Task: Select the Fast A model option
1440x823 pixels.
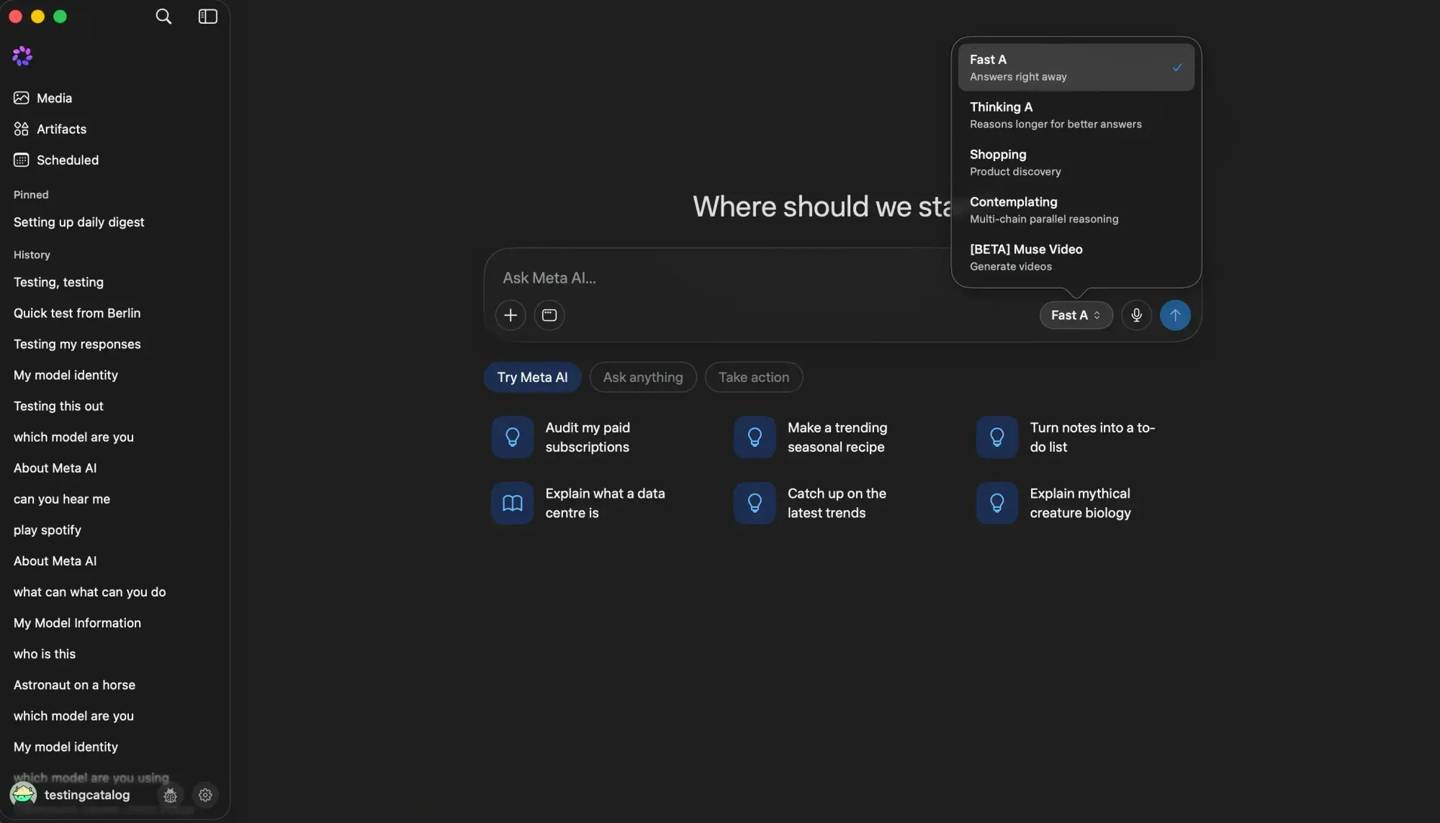Action: pos(1076,67)
